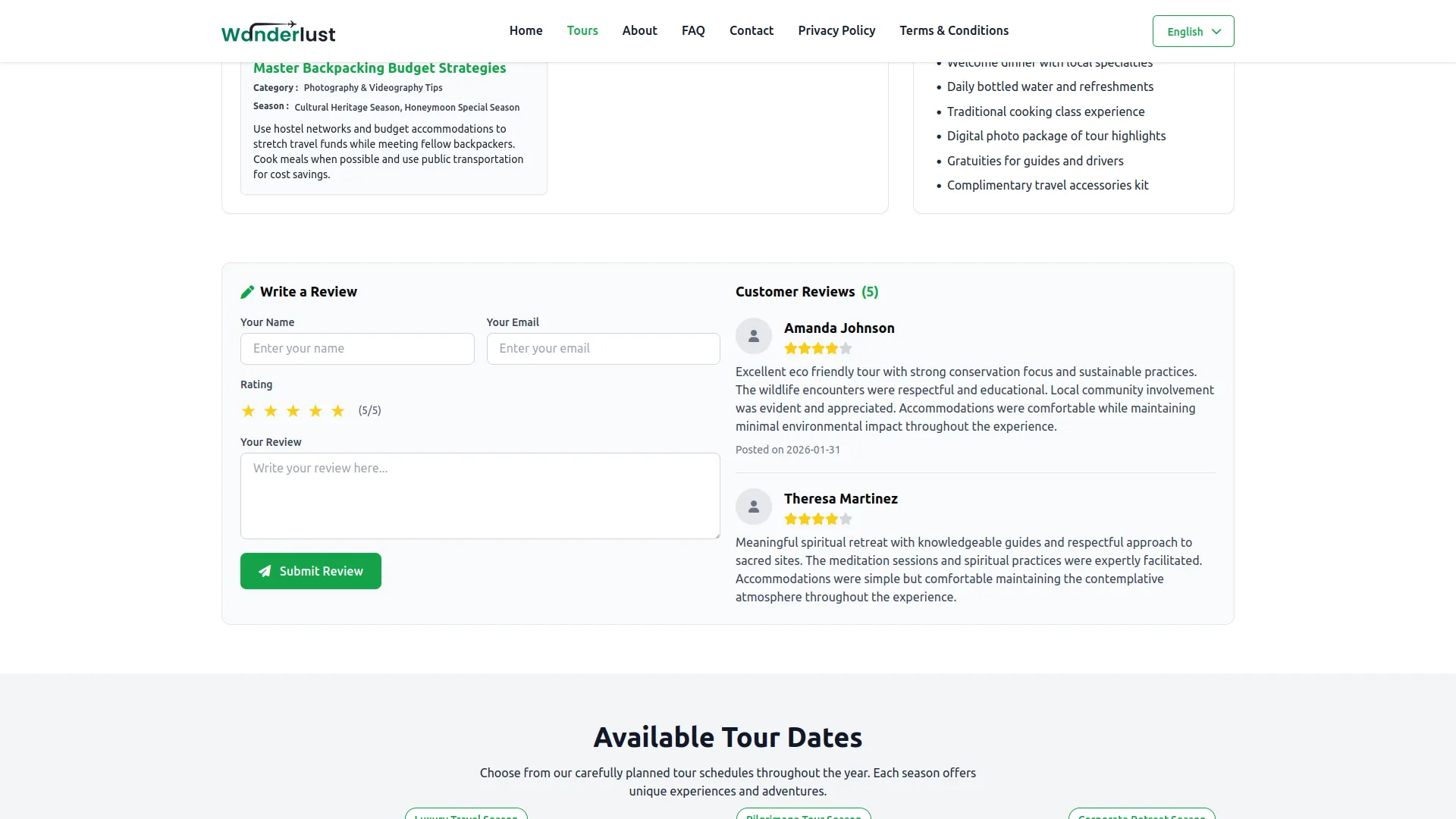Open the FAQ menu item
Image resolution: width=1456 pixels, height=819 pixels.
[692, 30]
